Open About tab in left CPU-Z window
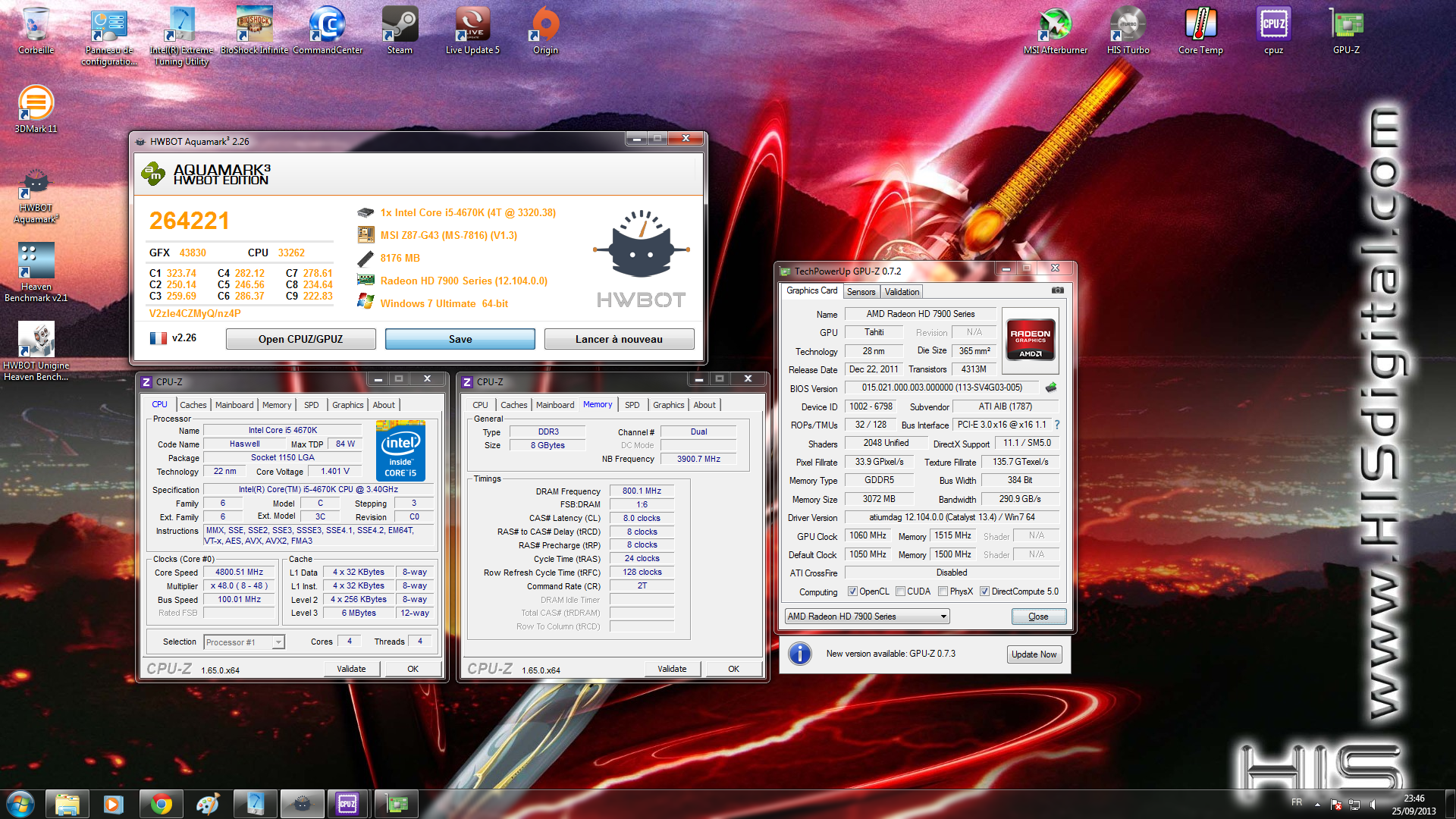Image resolution: width=1456 pixels, height=819 pixels. (384, 405)
